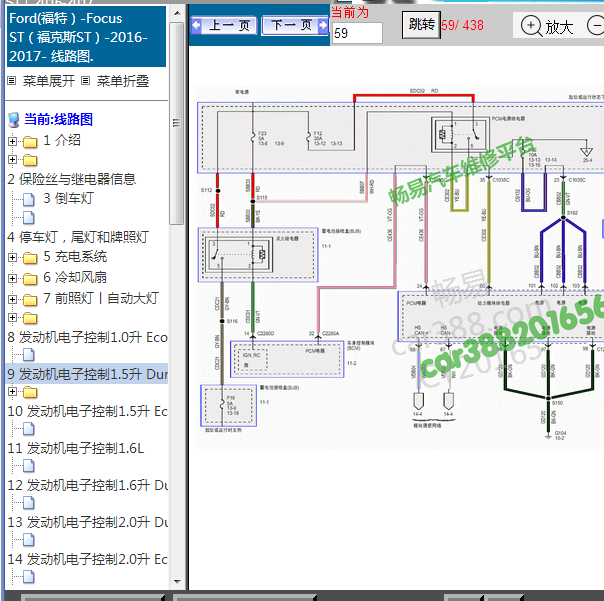Expand node above 10 发动机电子控制1.5升
Image resolution: width=604 pixels, height=601 pixels.
coord(12,392)
